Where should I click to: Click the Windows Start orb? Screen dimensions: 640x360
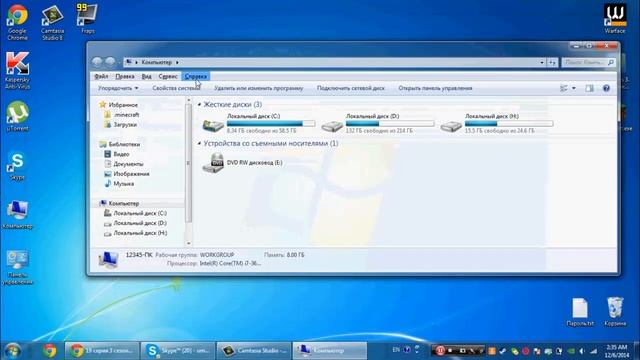12,351
